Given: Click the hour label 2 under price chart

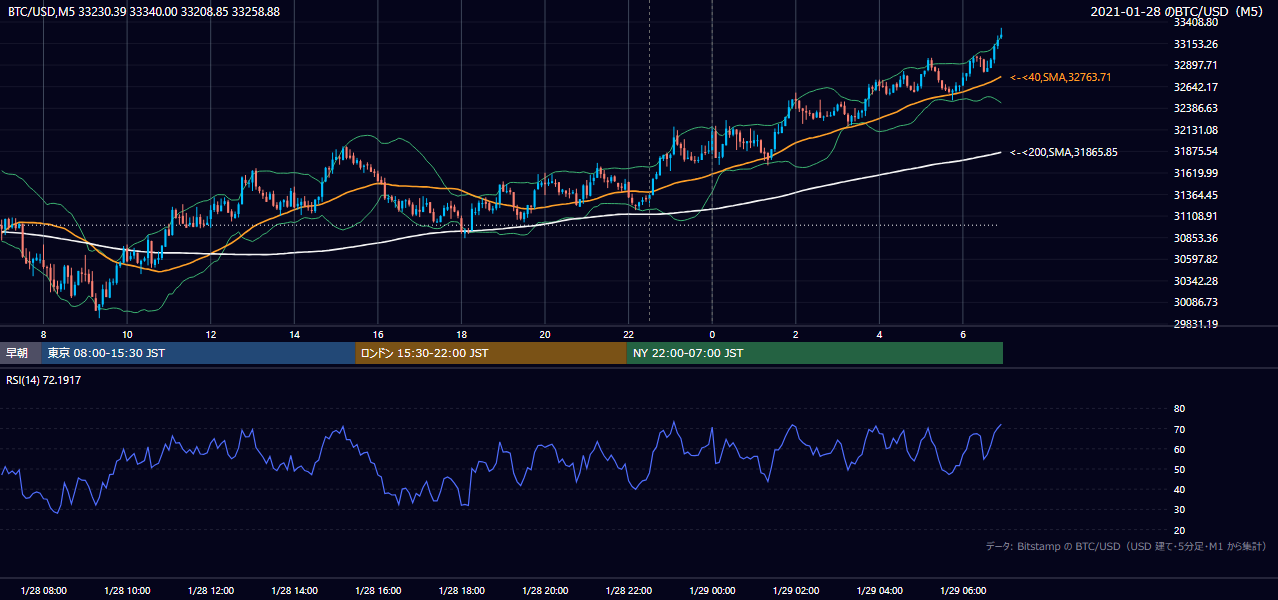Looking at the screenshot, I should [x=796, y=334].
